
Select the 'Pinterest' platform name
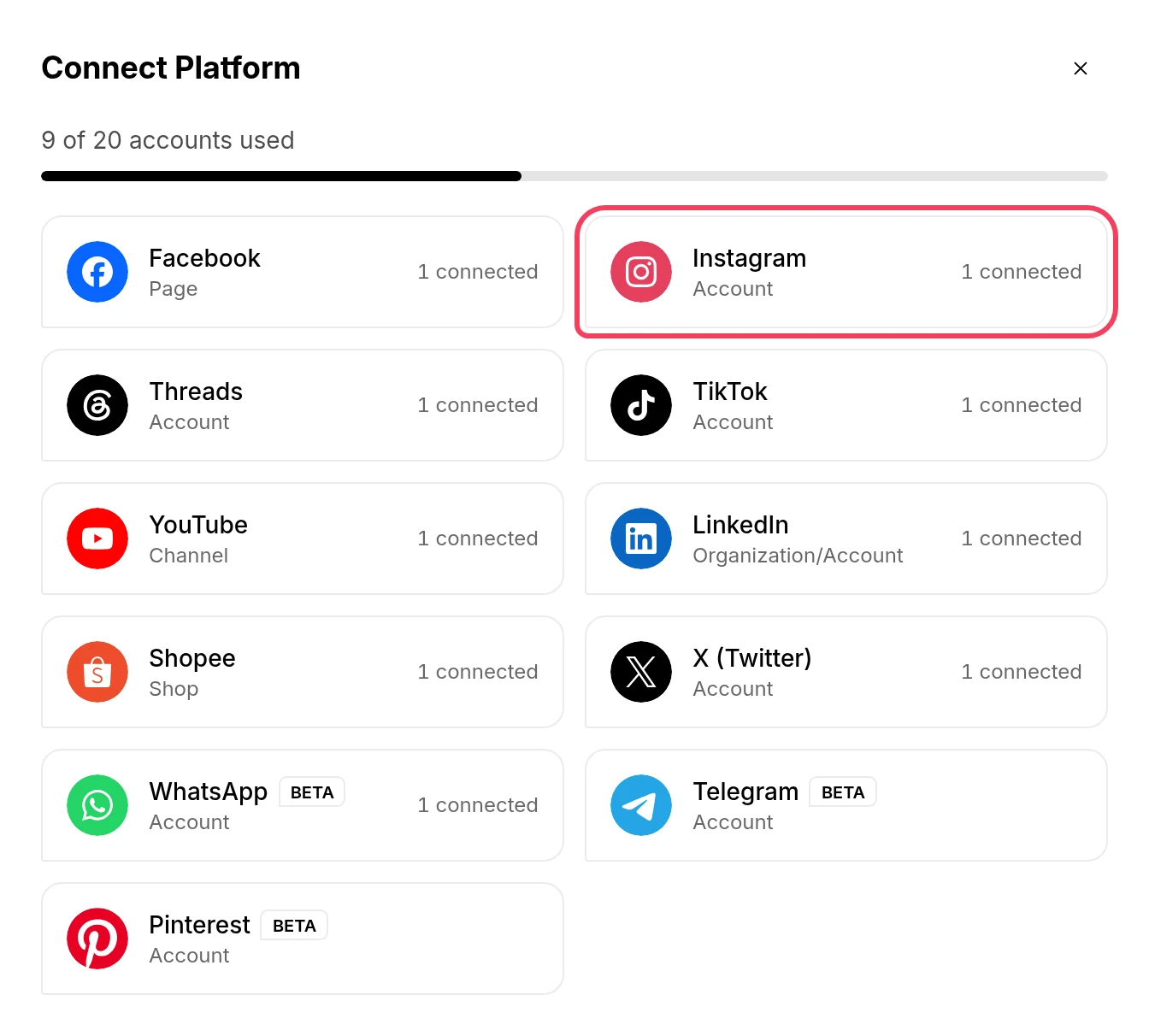click(x=199, y=925)
